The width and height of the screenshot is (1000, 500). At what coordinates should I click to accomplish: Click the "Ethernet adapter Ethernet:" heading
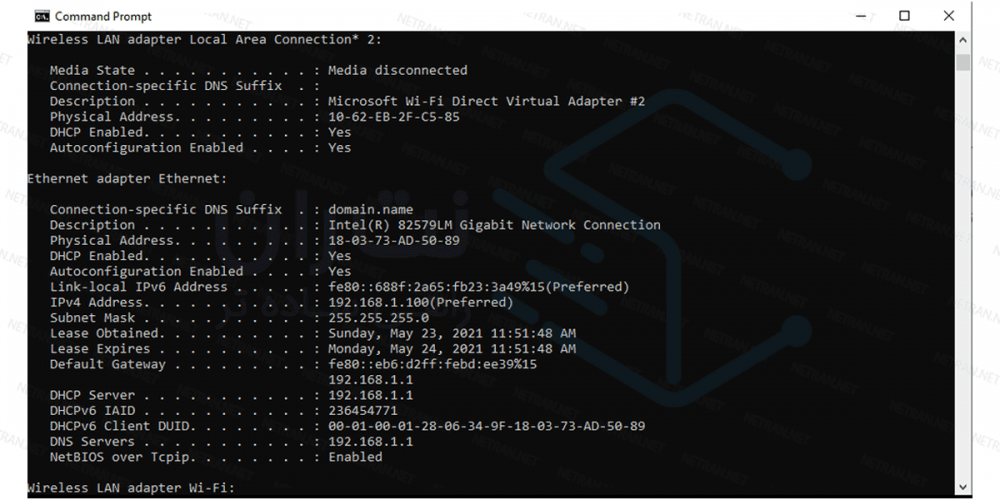click(x=127, y=178)
